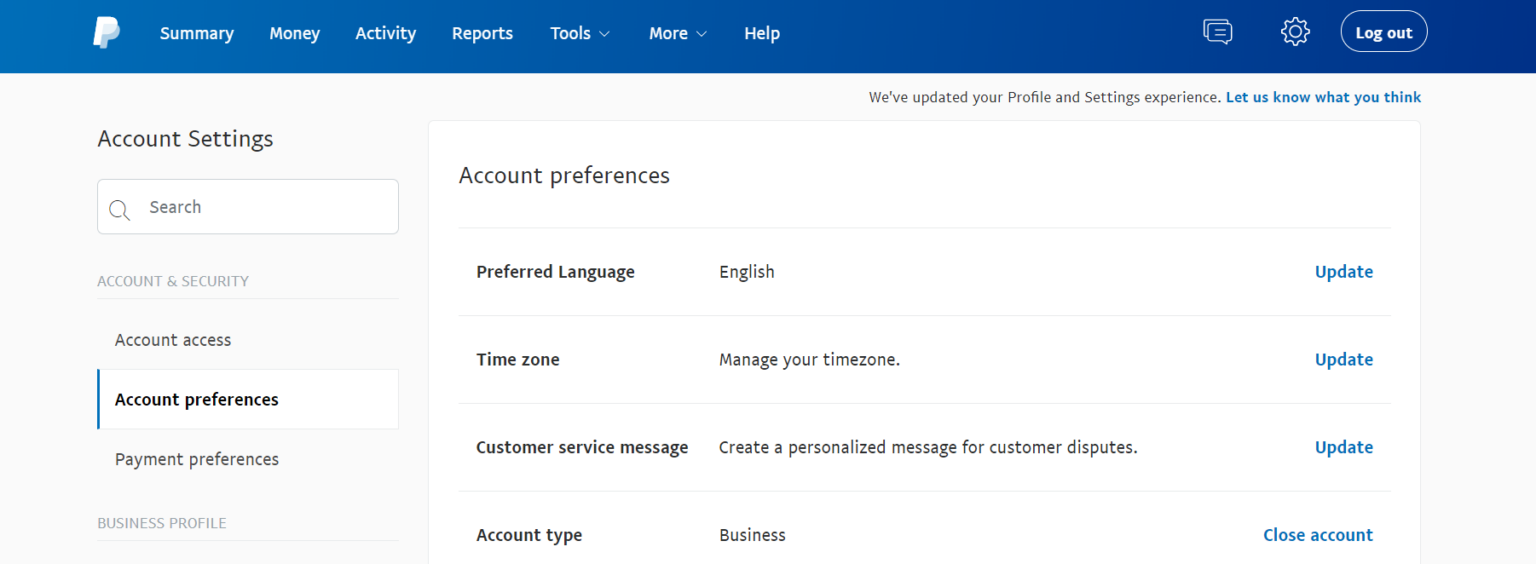
Task: Update the Time zone setting
Action: point(1343,360)
